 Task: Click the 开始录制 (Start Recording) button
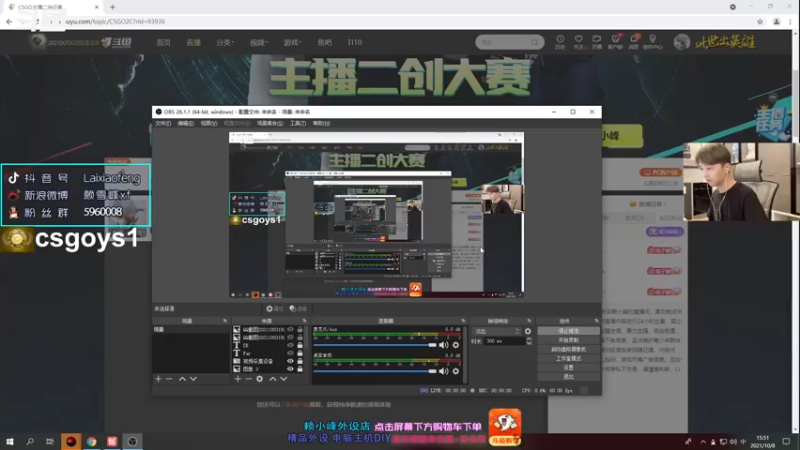(x=568, y=340)
